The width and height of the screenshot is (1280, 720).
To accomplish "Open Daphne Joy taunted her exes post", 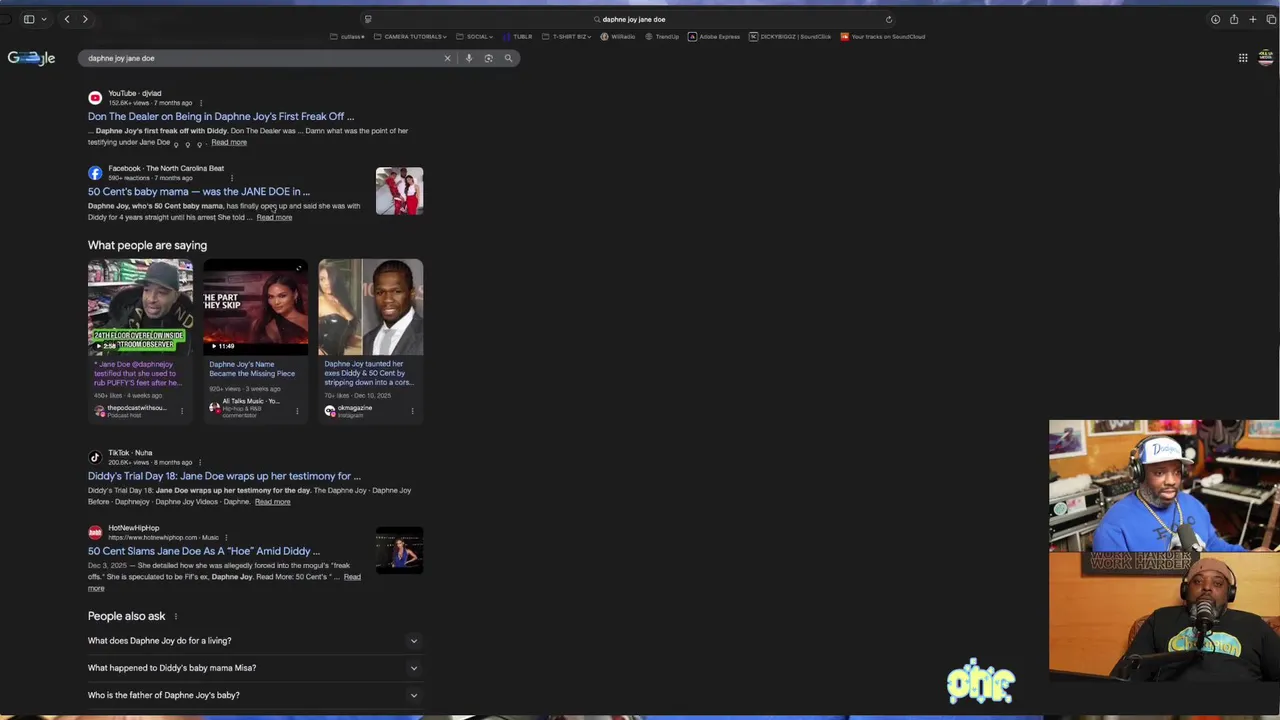I will tap(368, 373).
